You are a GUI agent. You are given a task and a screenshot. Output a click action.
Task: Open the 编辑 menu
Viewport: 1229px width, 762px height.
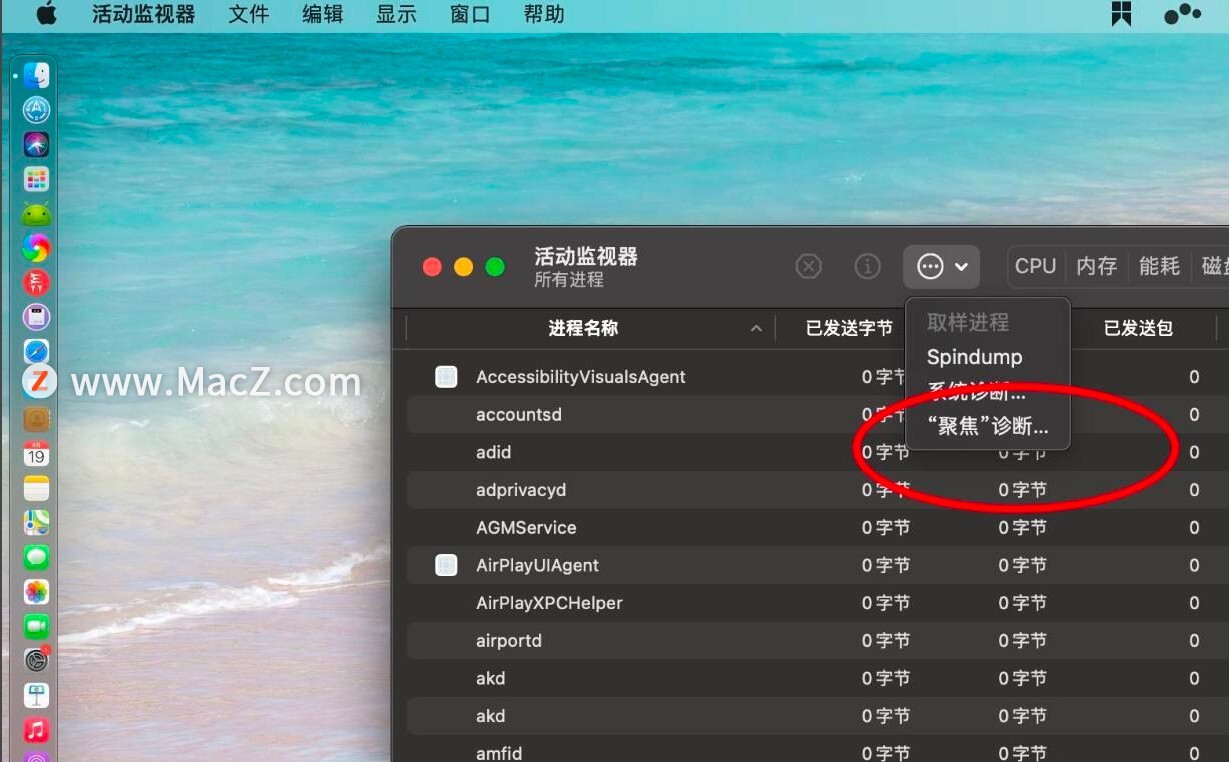tap(323, 15)
